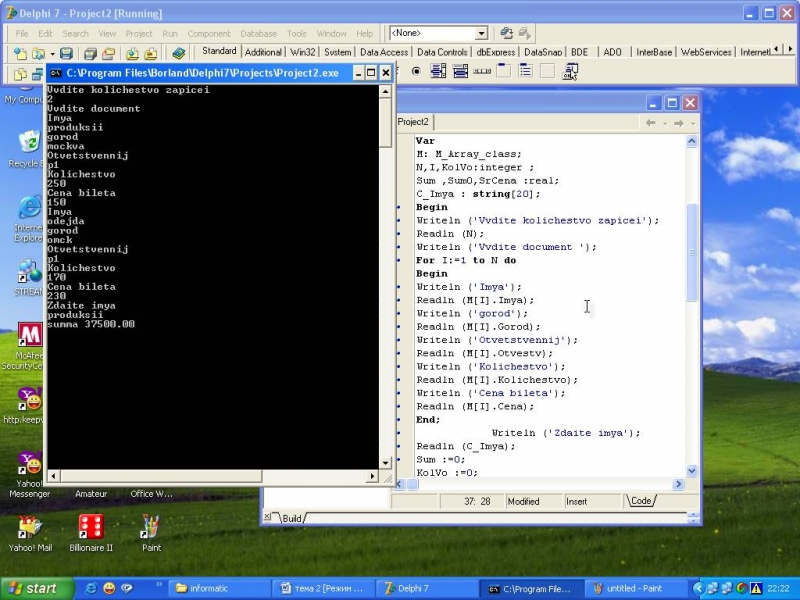Open the Database menu
The width and height of the screenshot is (800, 600).
[259, 34]
